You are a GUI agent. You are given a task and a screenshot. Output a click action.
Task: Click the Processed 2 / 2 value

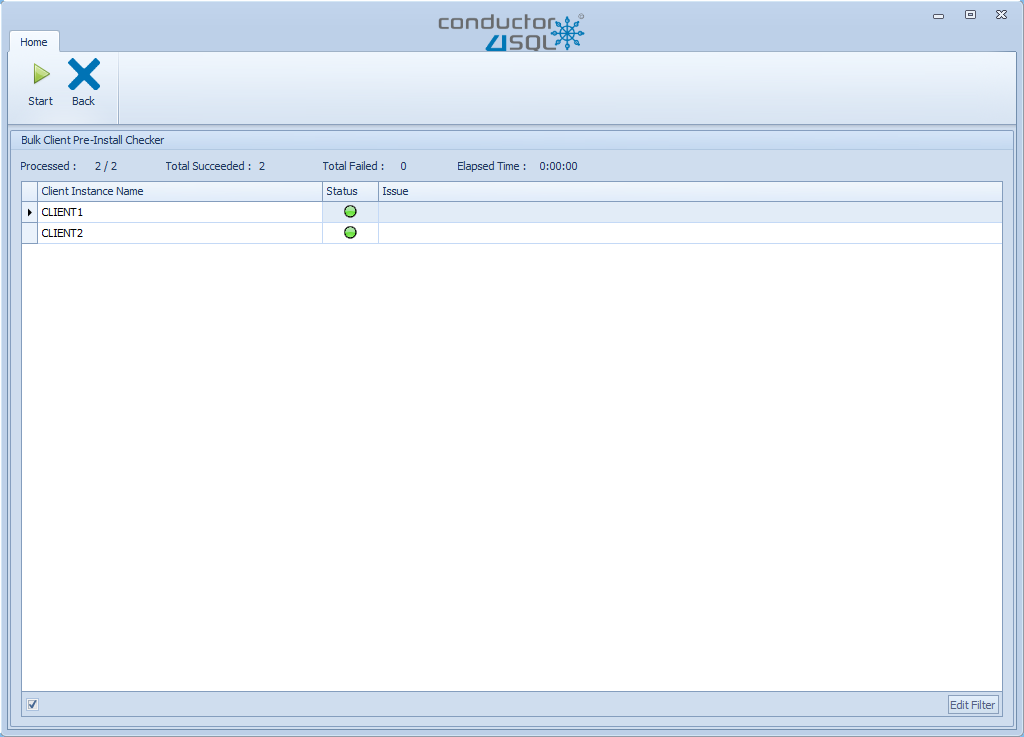click(106, 166)
